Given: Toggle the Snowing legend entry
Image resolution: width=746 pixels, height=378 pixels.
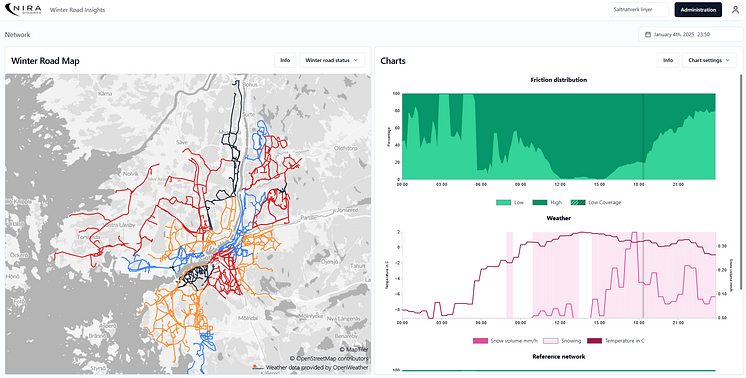Looking at the screenshot, I should click(x=562, y=341).
